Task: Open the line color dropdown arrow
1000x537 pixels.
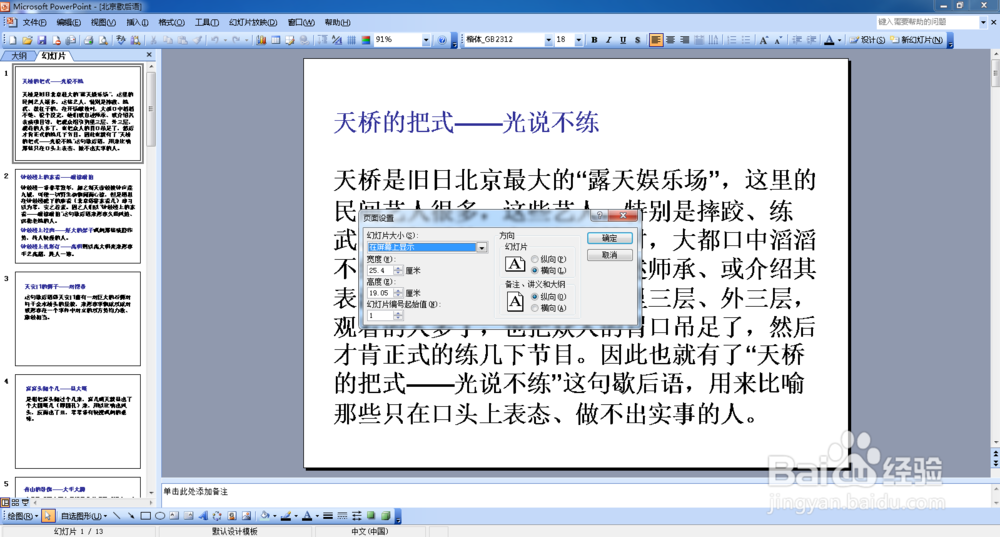Action: [x=295, y=516]
